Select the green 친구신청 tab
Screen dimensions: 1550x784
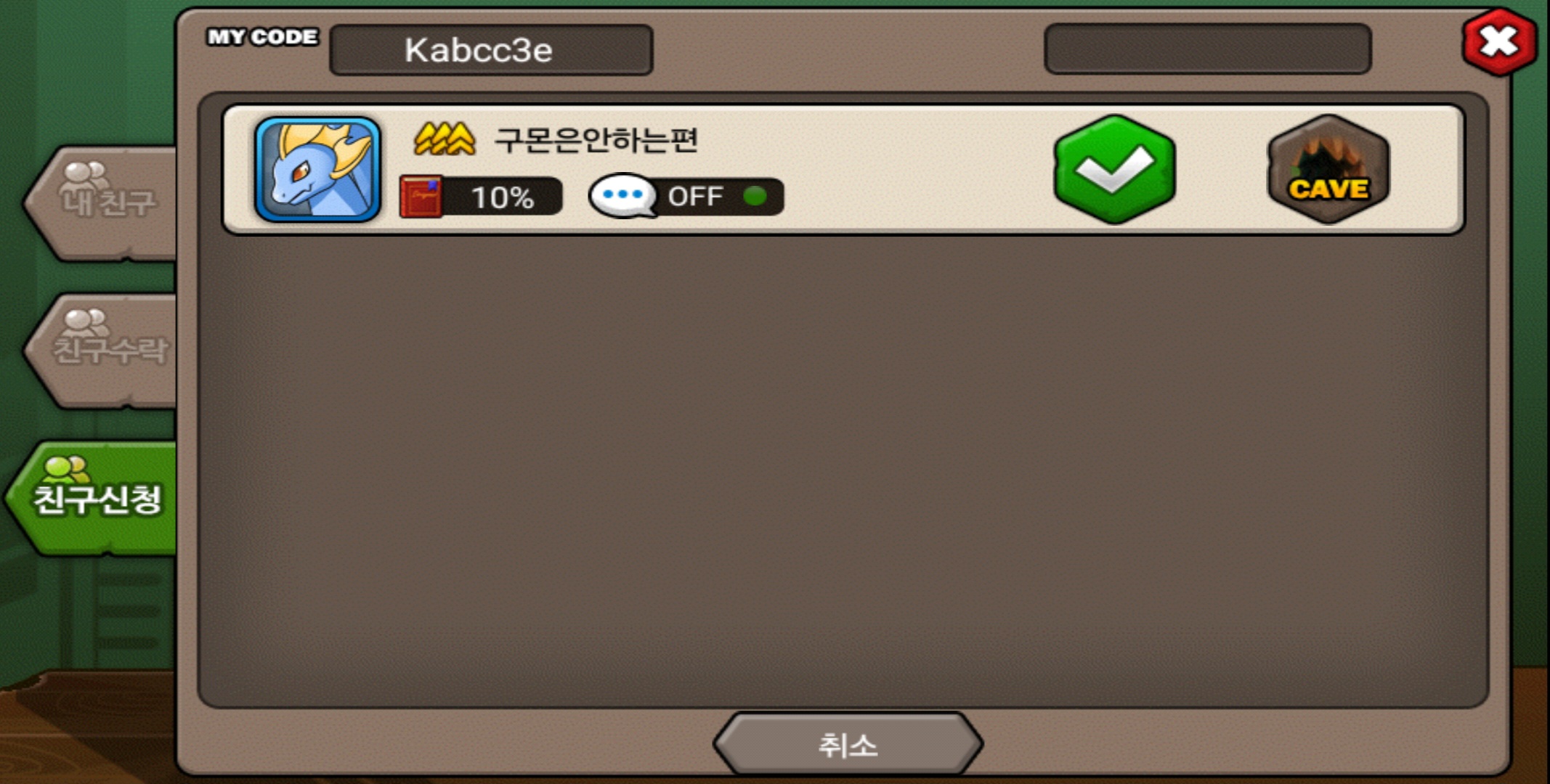point(93,498)
